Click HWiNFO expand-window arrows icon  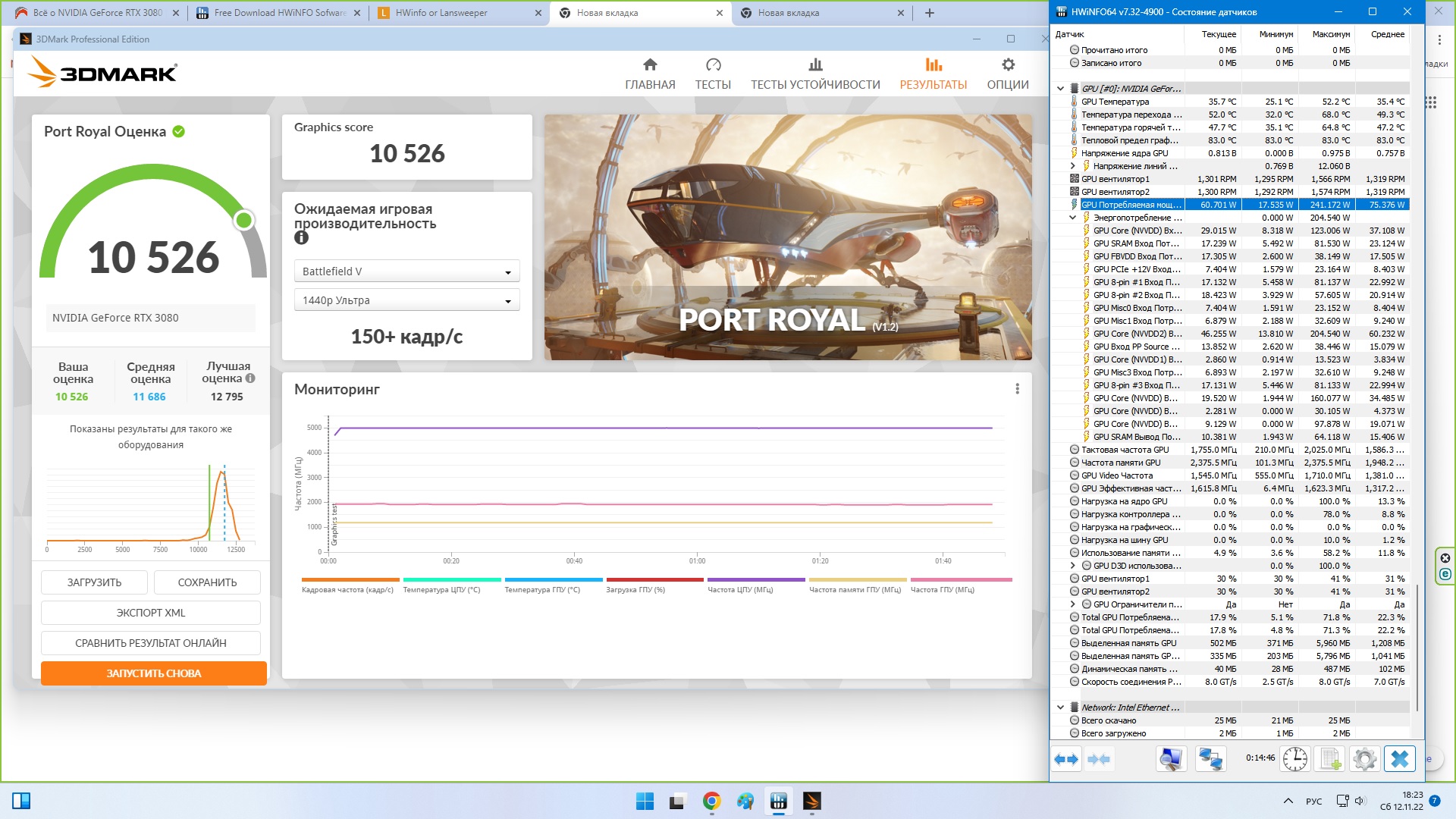coord(1066,758)
